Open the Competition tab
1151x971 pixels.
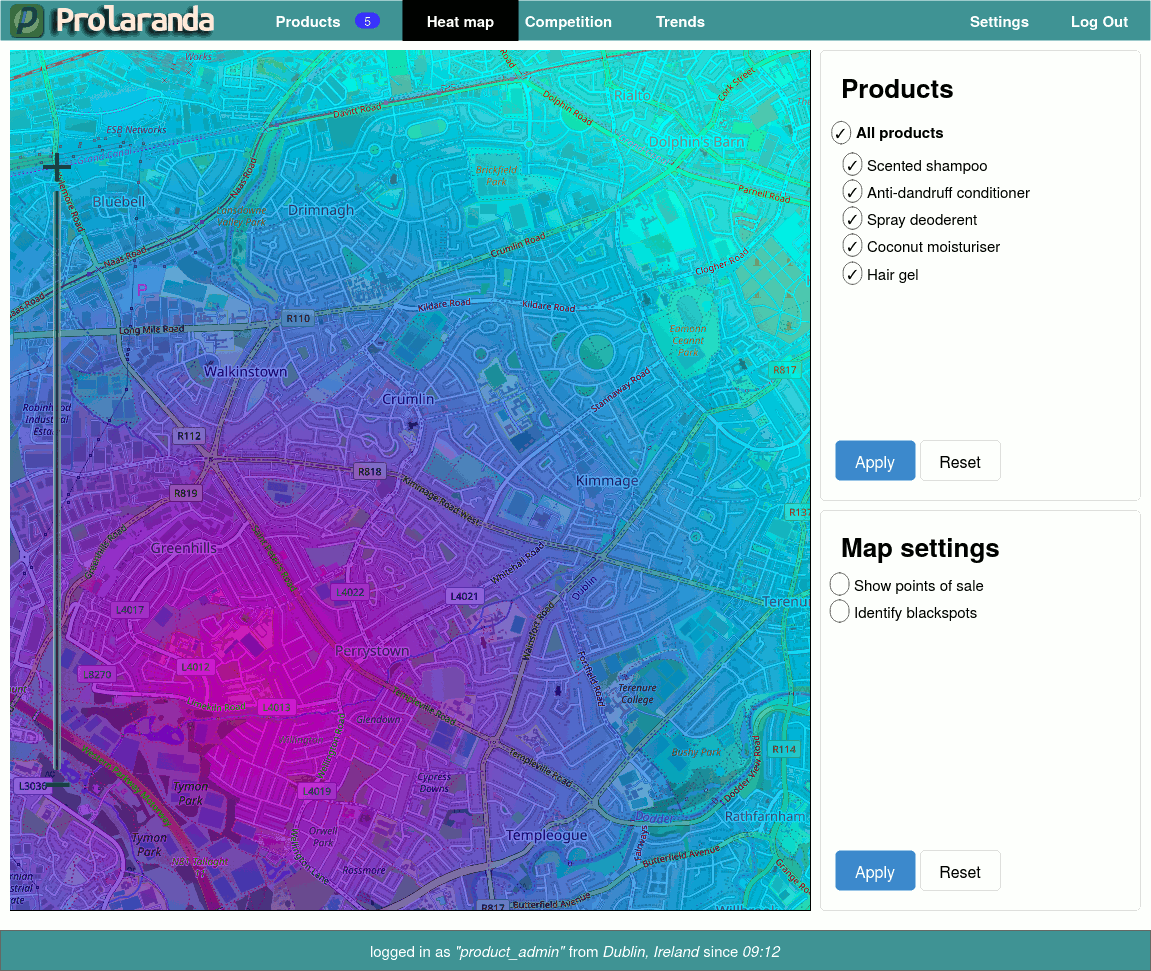coord(568,21)
